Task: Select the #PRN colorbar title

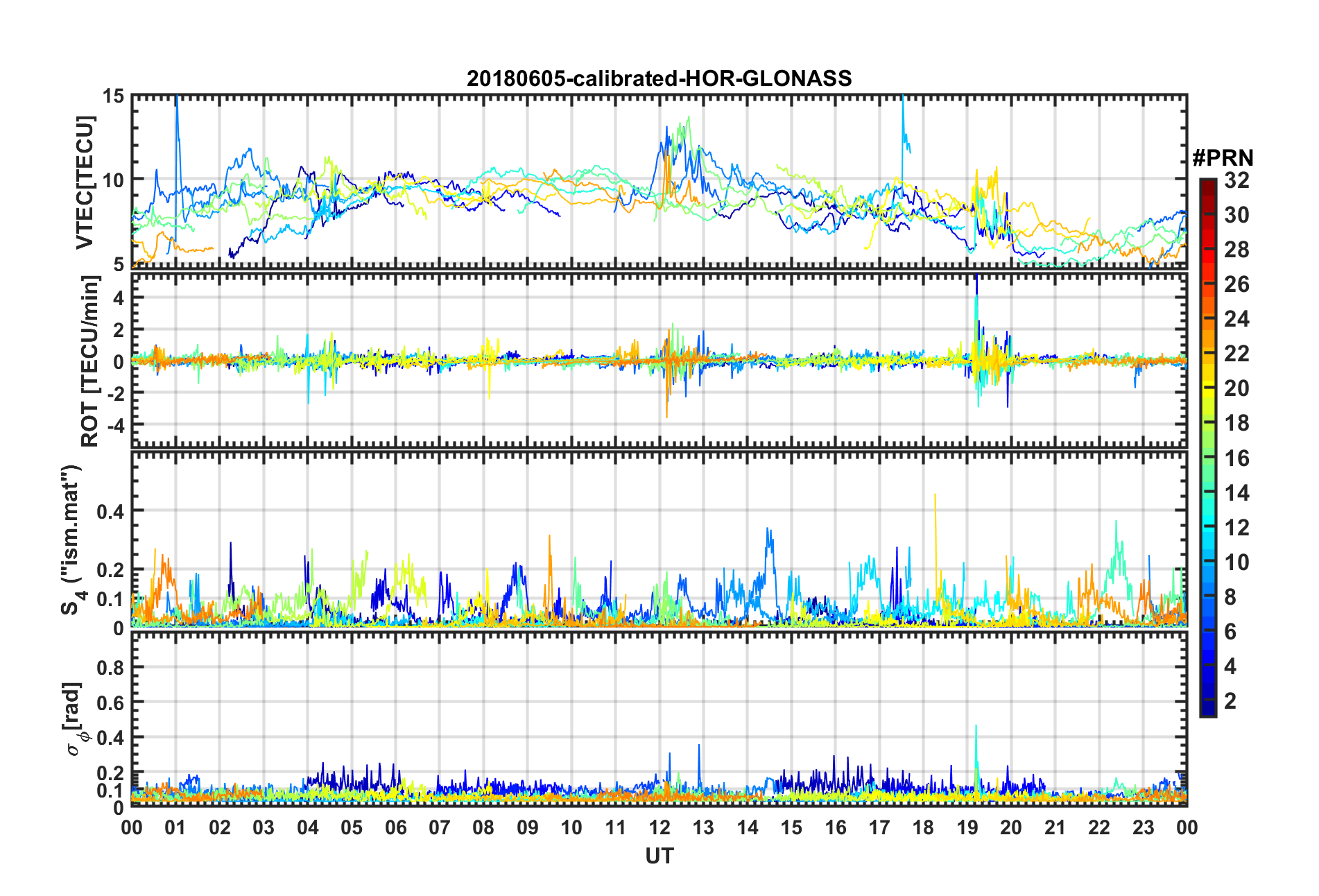Action: (x=1223, y=158)
